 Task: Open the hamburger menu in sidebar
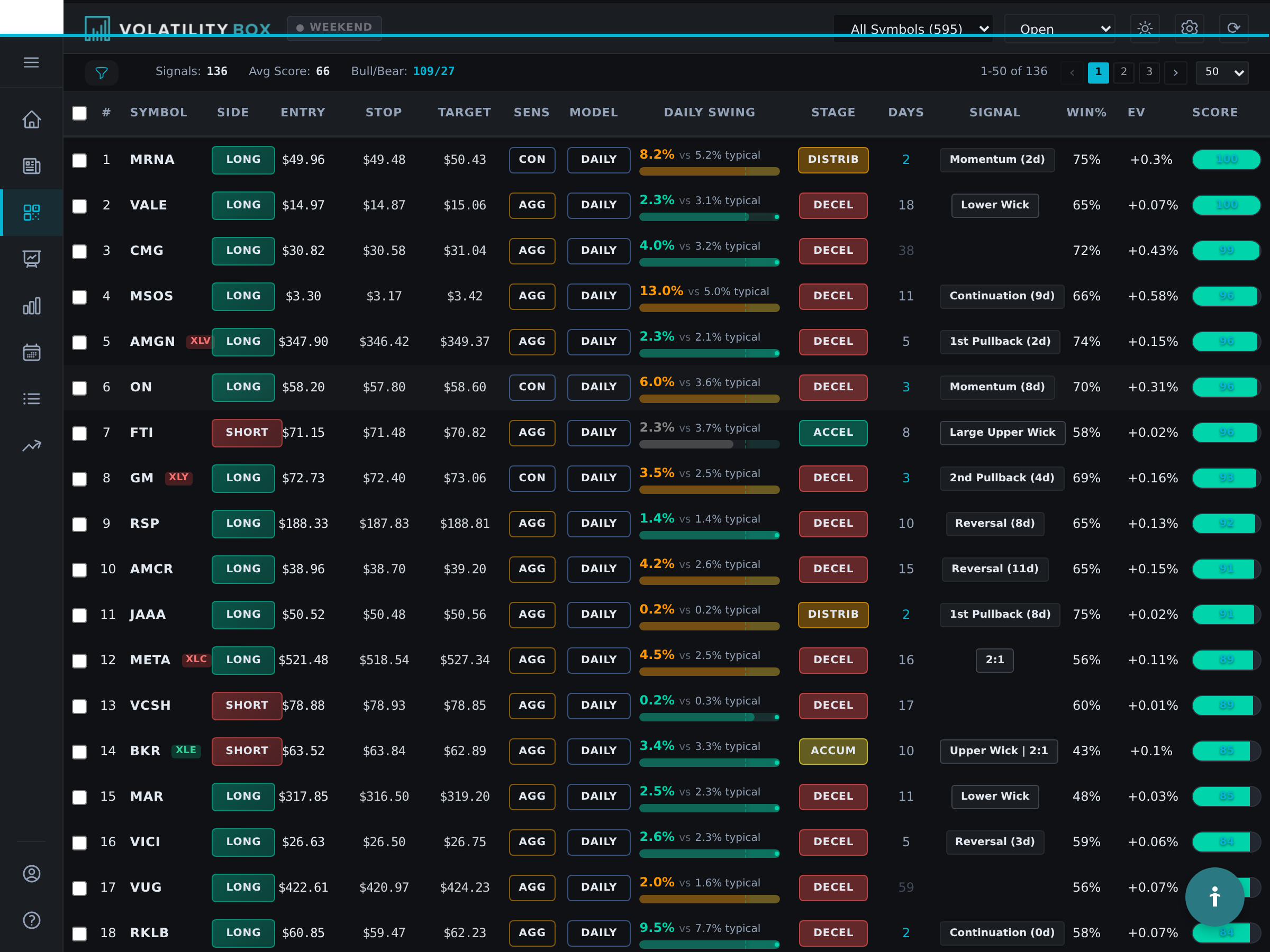tap(32, 62)
